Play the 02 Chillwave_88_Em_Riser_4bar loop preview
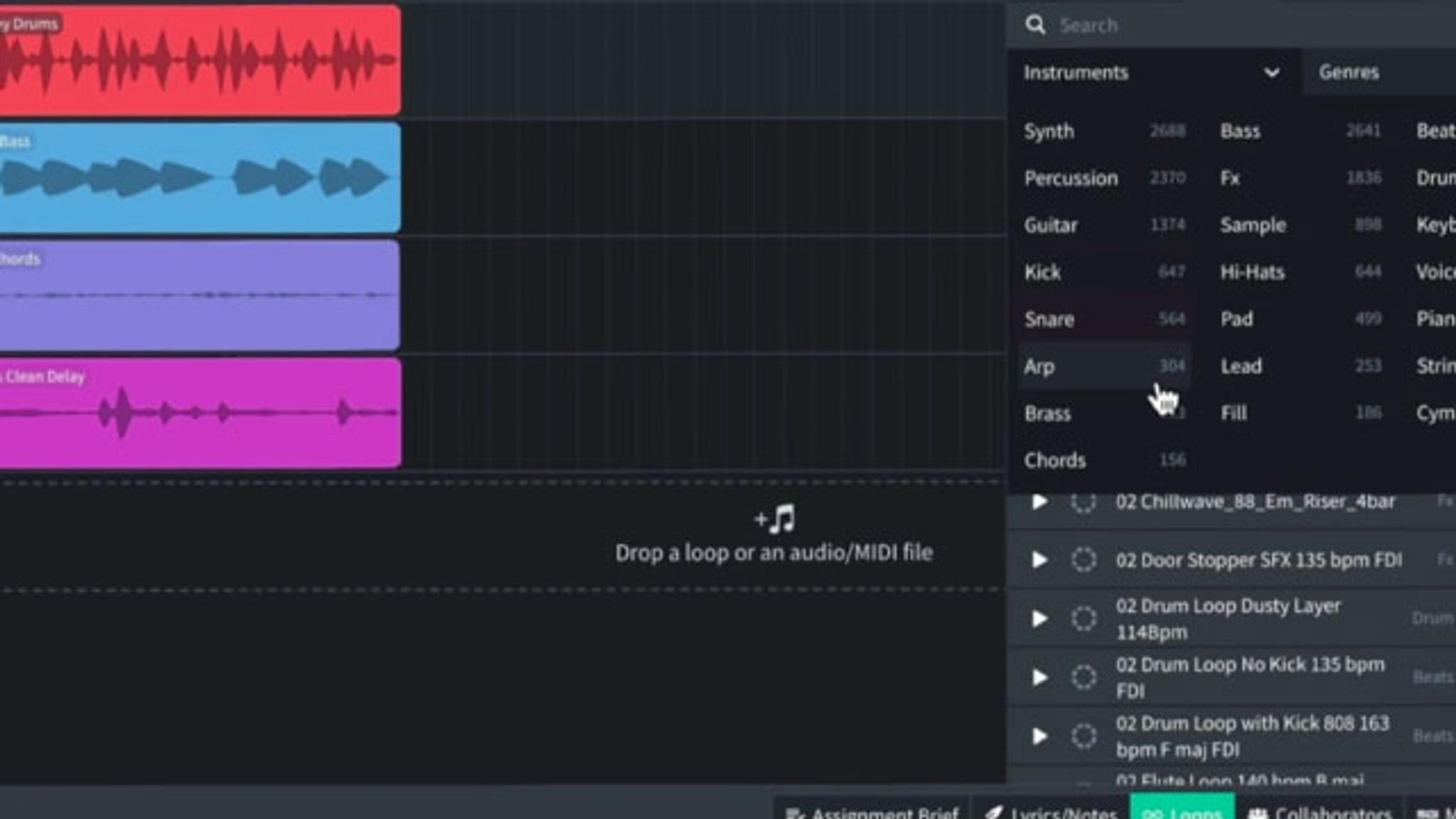Viewport: 1456px width, 819px height. [1039, 501]
